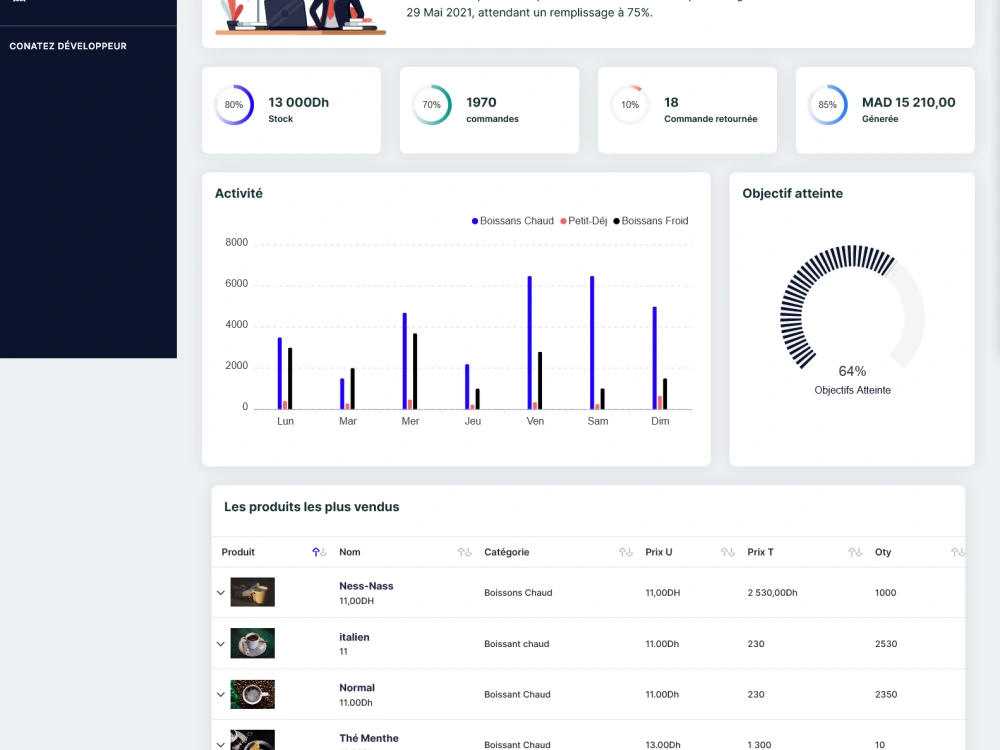Toggle Petit-Déj legend series
Viewport: 1000px width, 750px height.
pos(584,221)
